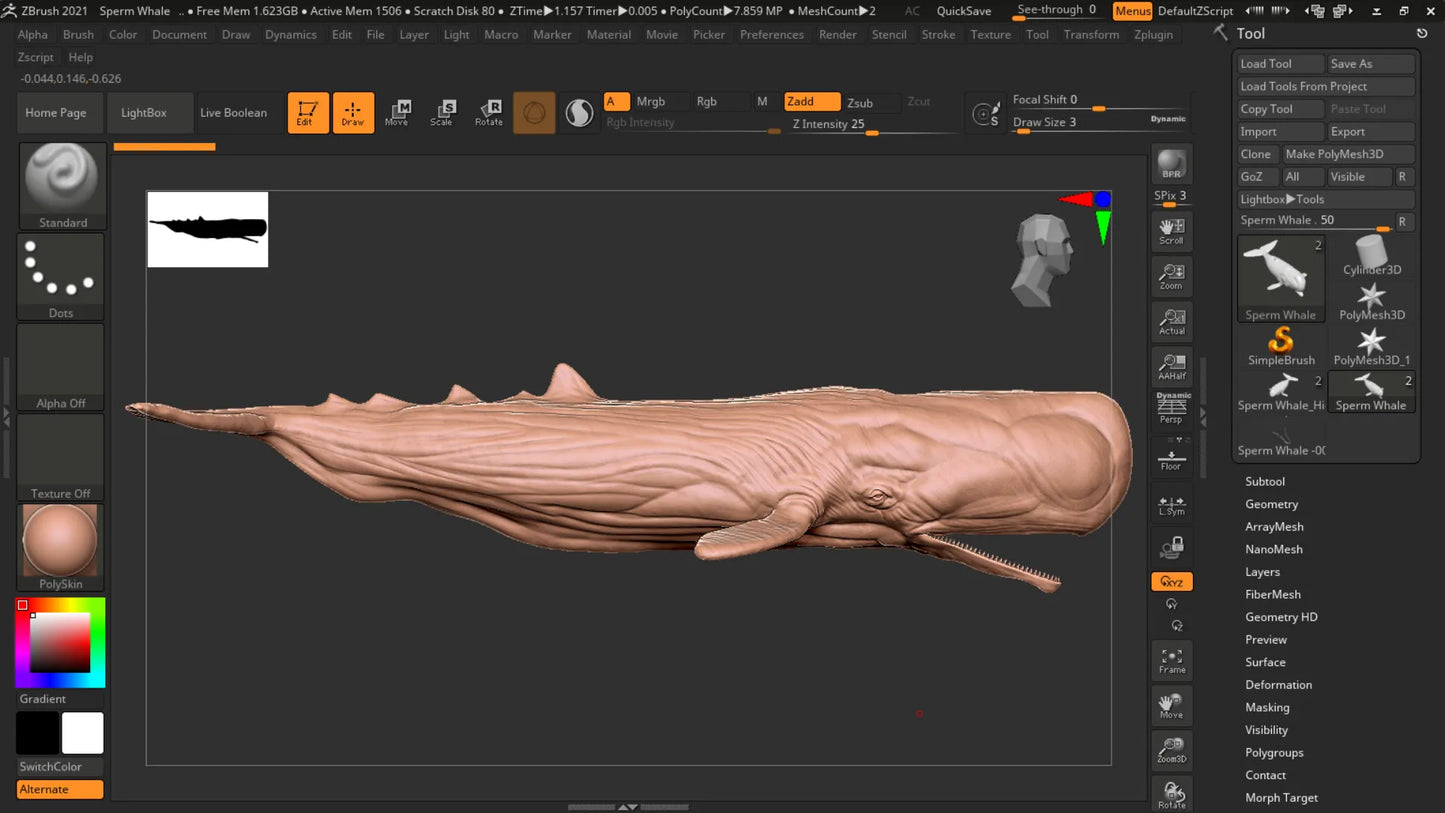
Task: Click the local symmetry sculptris icon
Action: [x=579, y=113]
